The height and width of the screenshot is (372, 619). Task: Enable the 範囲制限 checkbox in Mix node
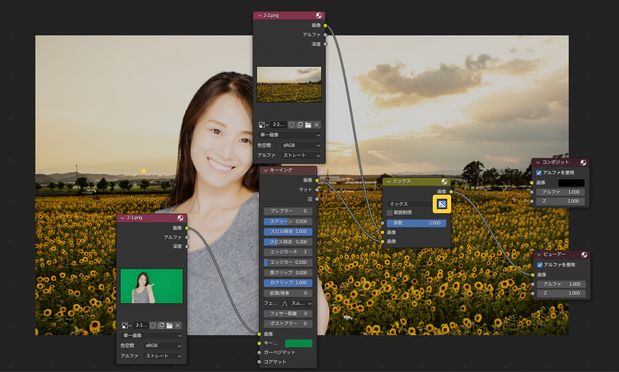(390, 212)
